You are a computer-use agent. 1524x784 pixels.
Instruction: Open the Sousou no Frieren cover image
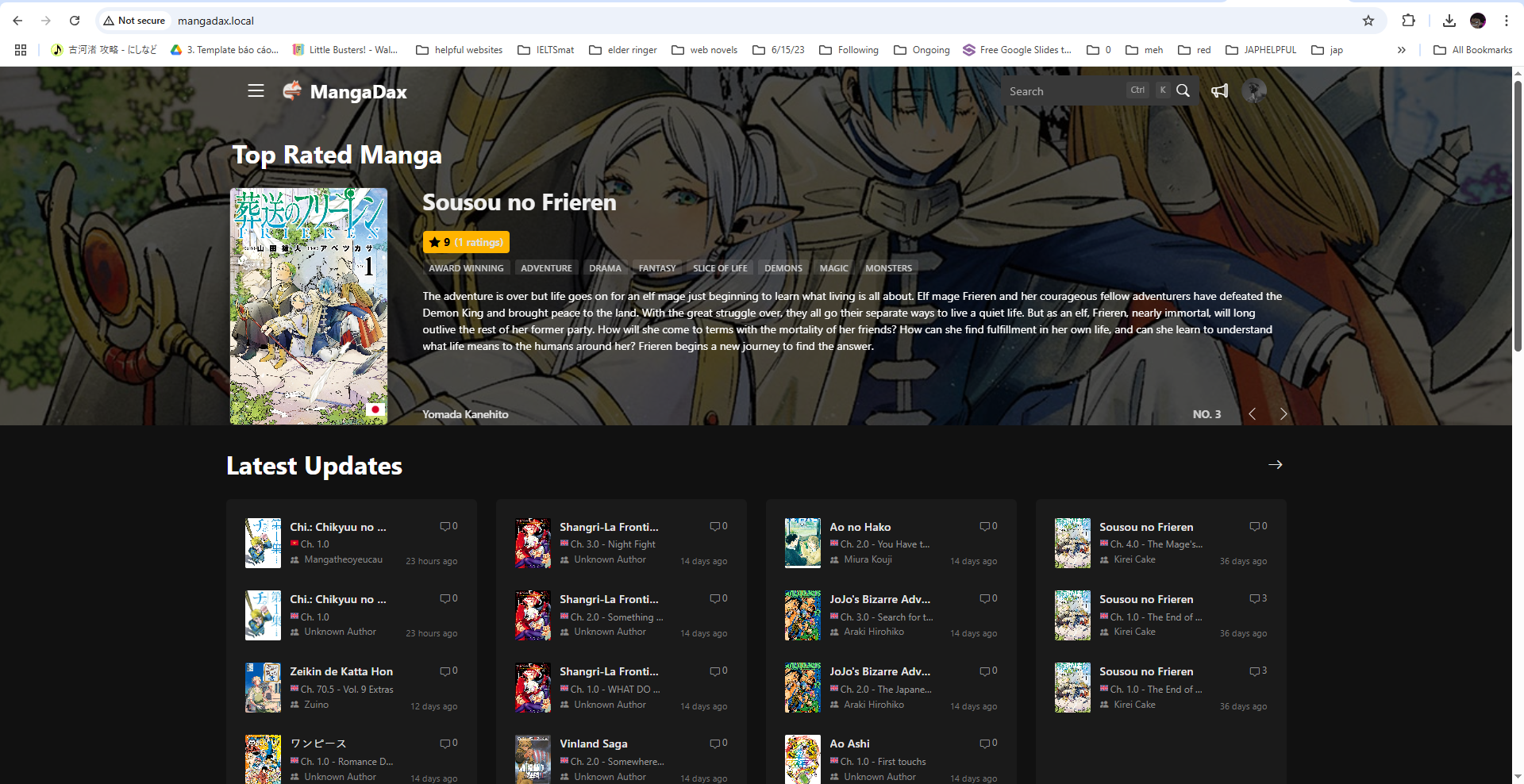click(x=309, y=306)
